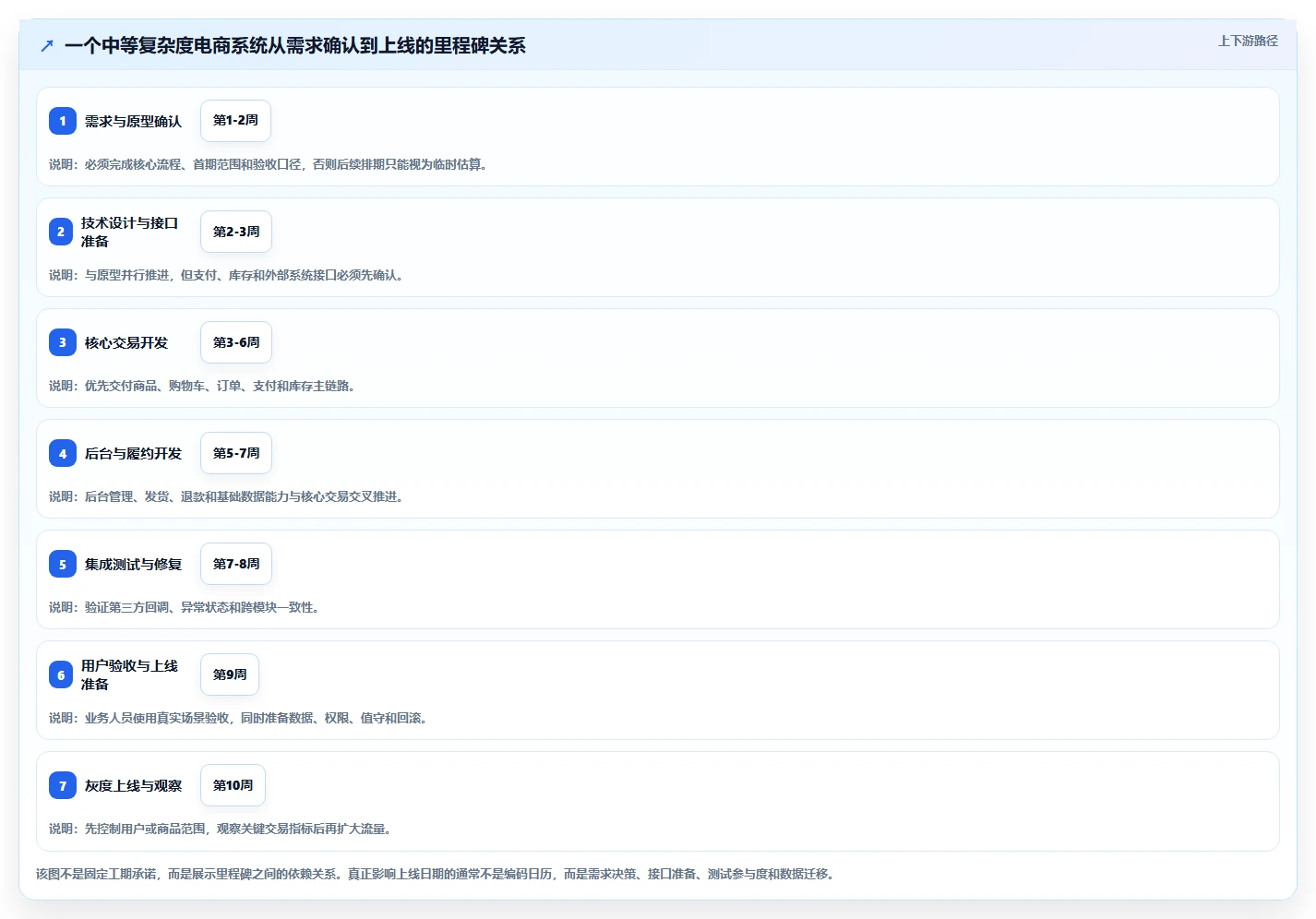1316x919 pixels.
Task: Click the arrow icon beside the title
Action: 47,45
